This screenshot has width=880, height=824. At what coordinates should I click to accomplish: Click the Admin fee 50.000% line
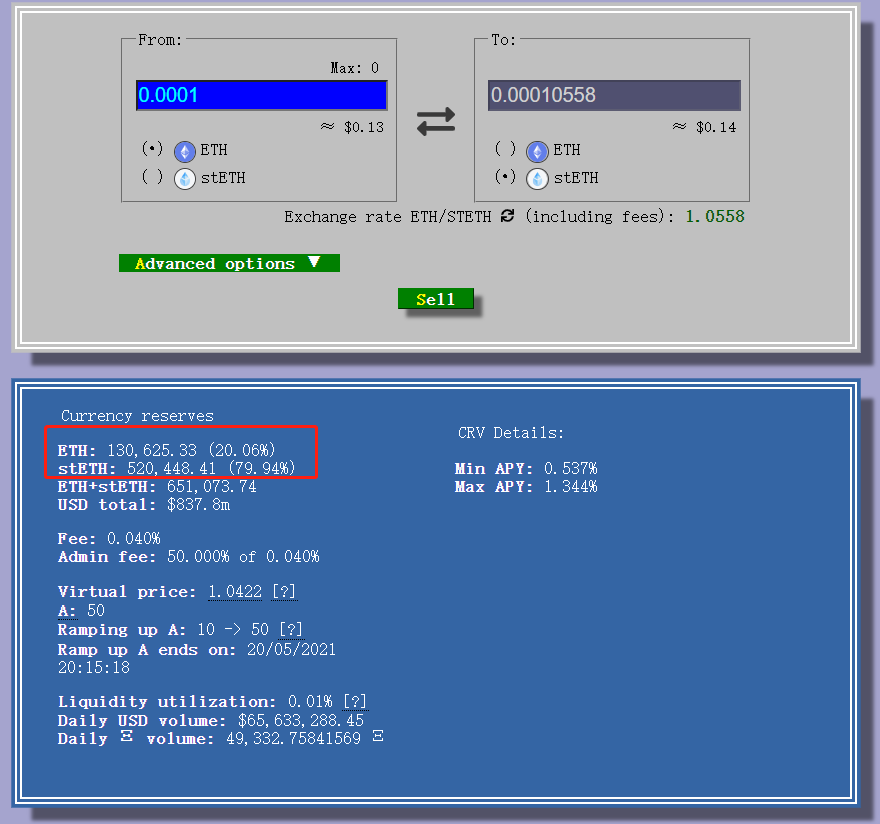189,557
